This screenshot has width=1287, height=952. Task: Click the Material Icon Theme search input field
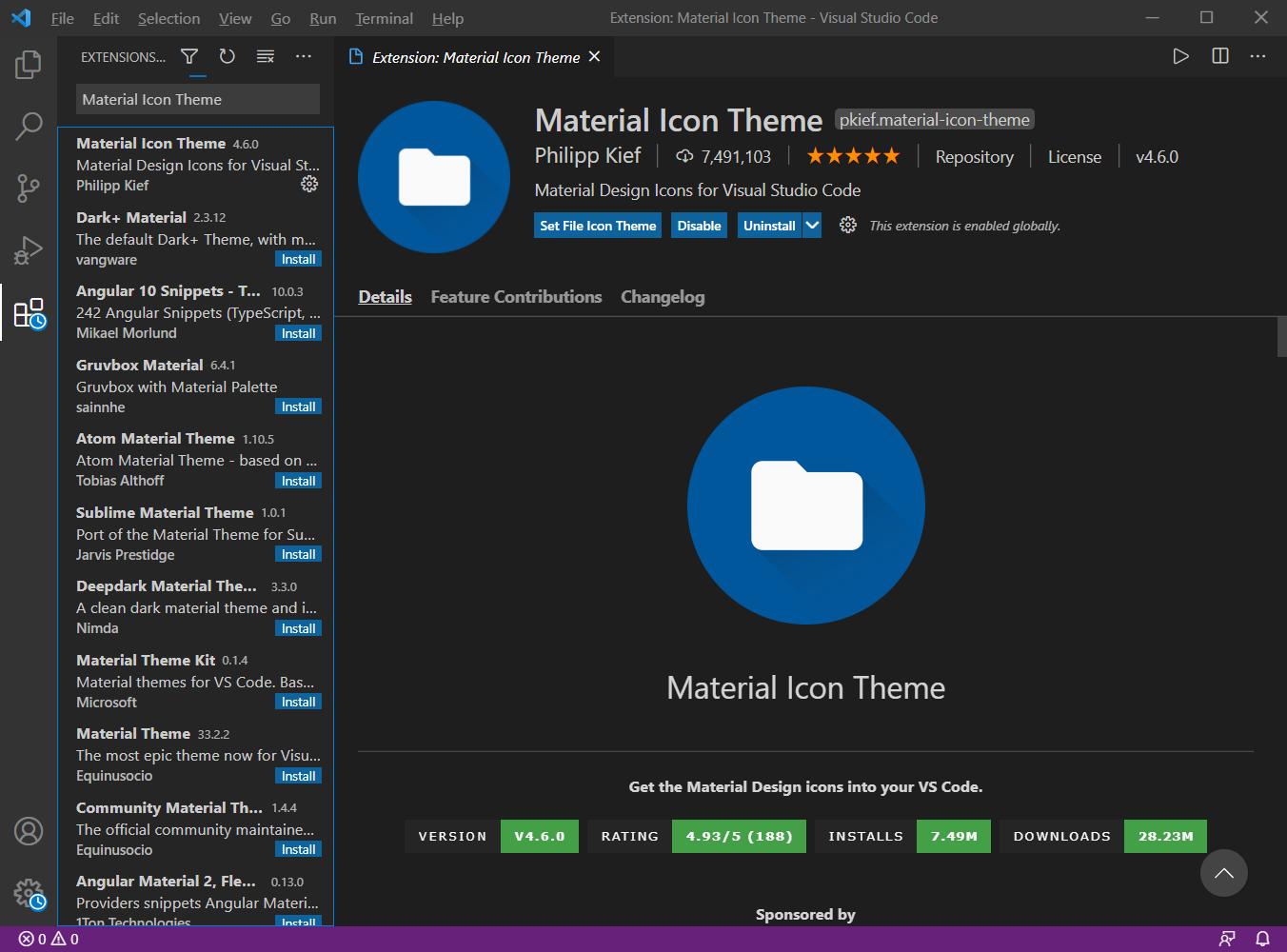tap(197, 99)
